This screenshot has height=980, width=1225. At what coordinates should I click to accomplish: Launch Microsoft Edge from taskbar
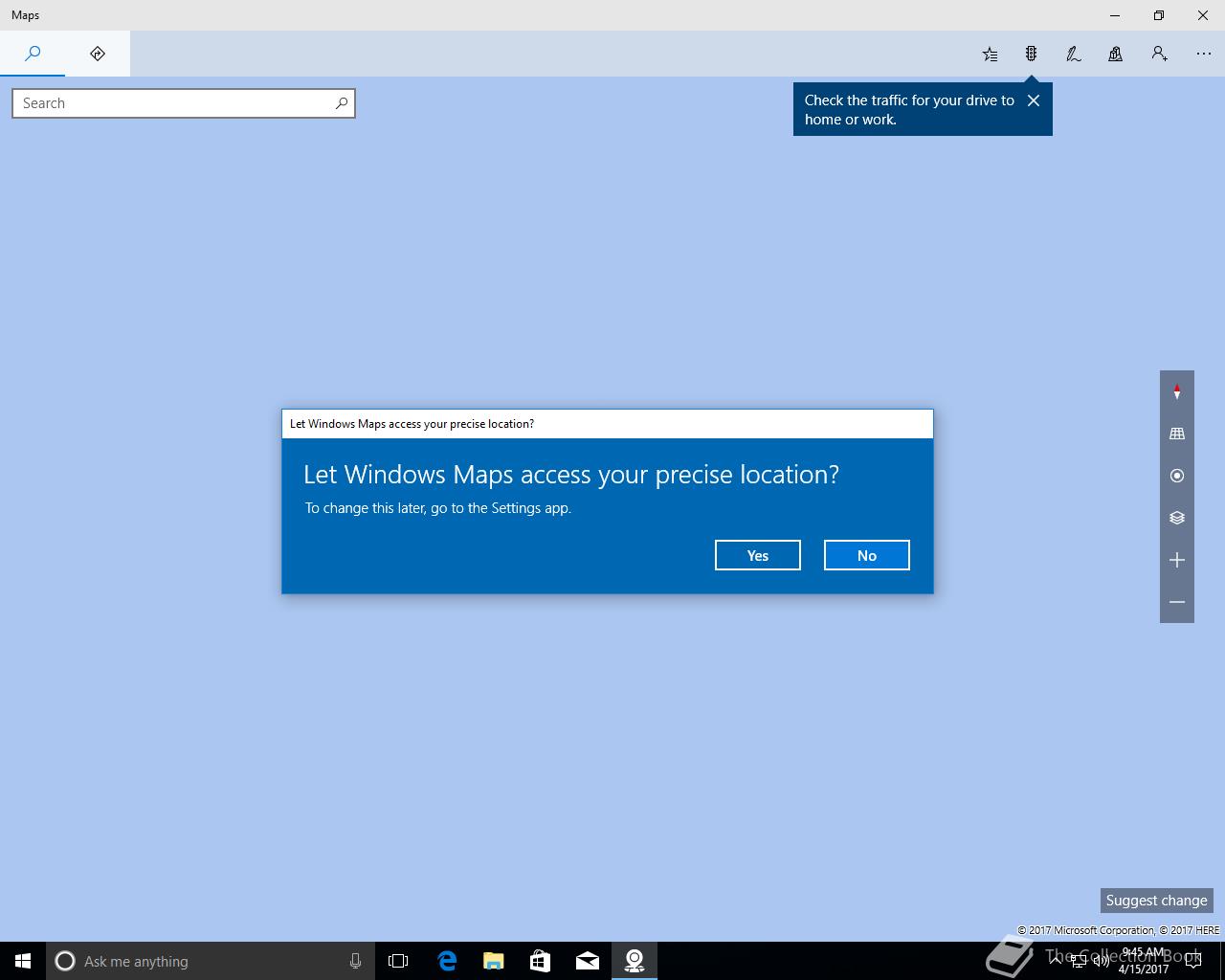pyautogui.click(x=447, y=961)
